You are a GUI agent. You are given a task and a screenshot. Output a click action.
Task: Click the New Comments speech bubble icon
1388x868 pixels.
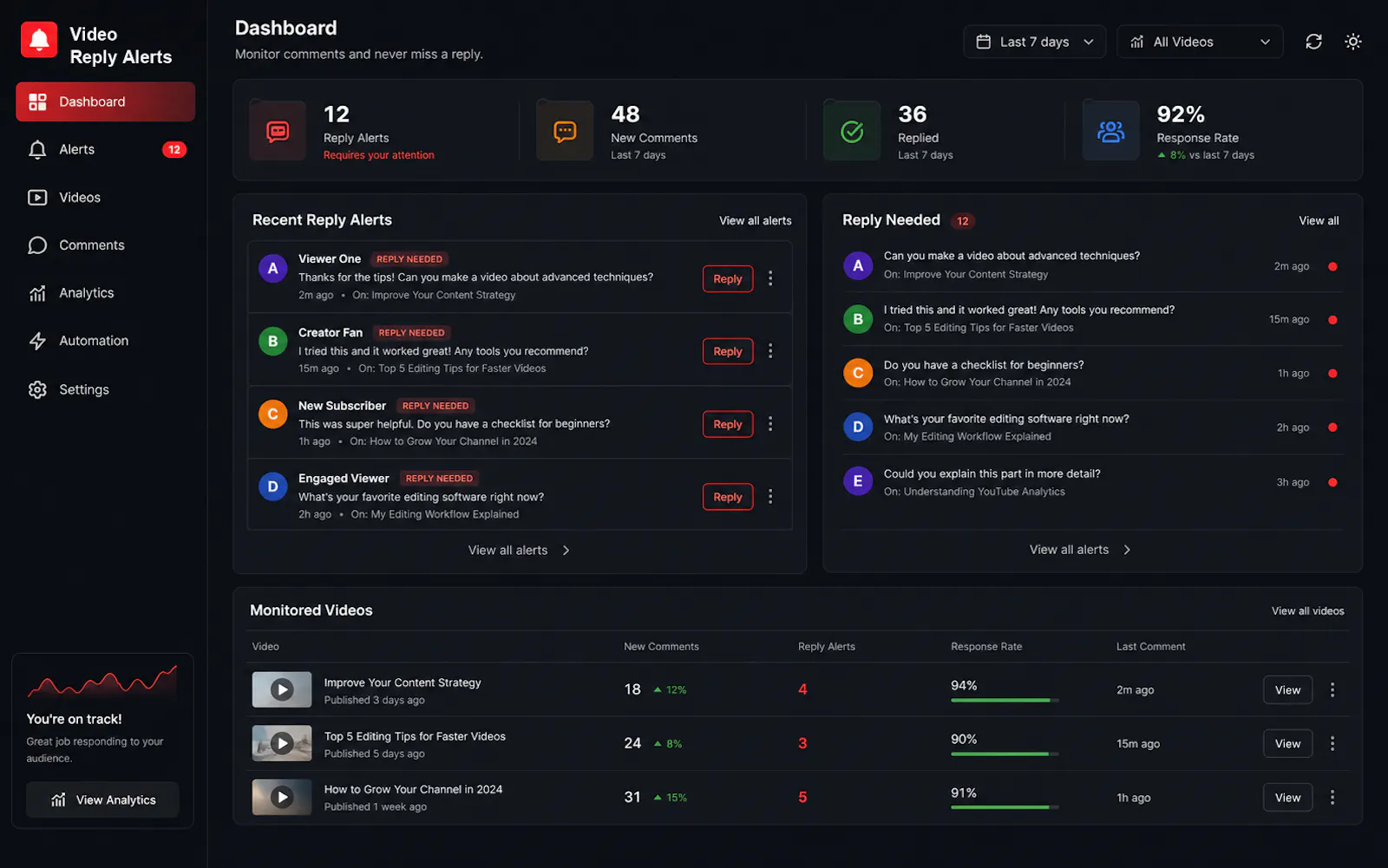(565, 131)
